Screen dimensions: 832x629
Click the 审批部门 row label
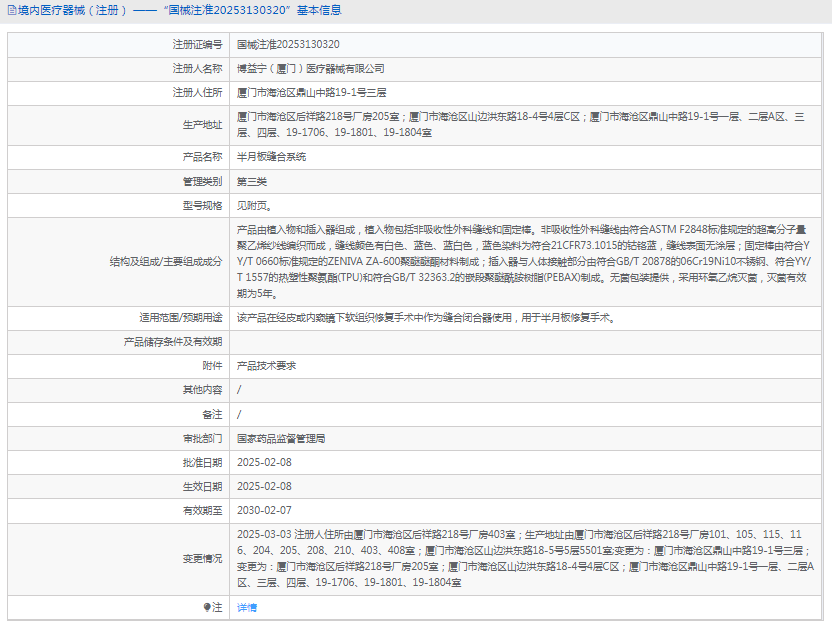click(x=203, y=438)
